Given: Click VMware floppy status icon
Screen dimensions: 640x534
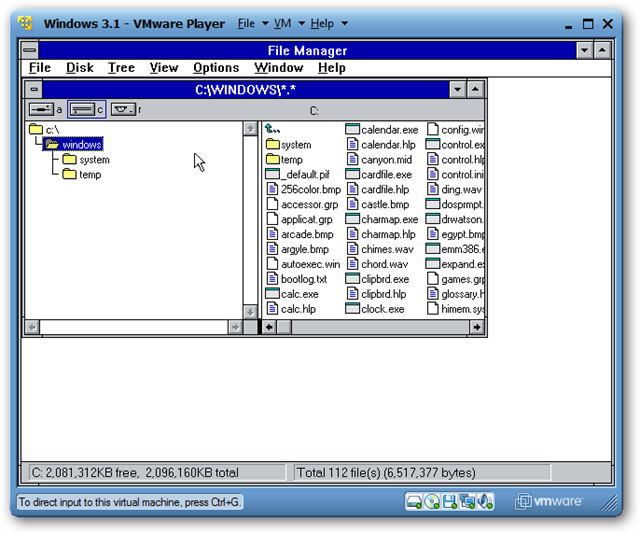Looking at the screenshot, I should pyautogui.click(x=450, y=502).
